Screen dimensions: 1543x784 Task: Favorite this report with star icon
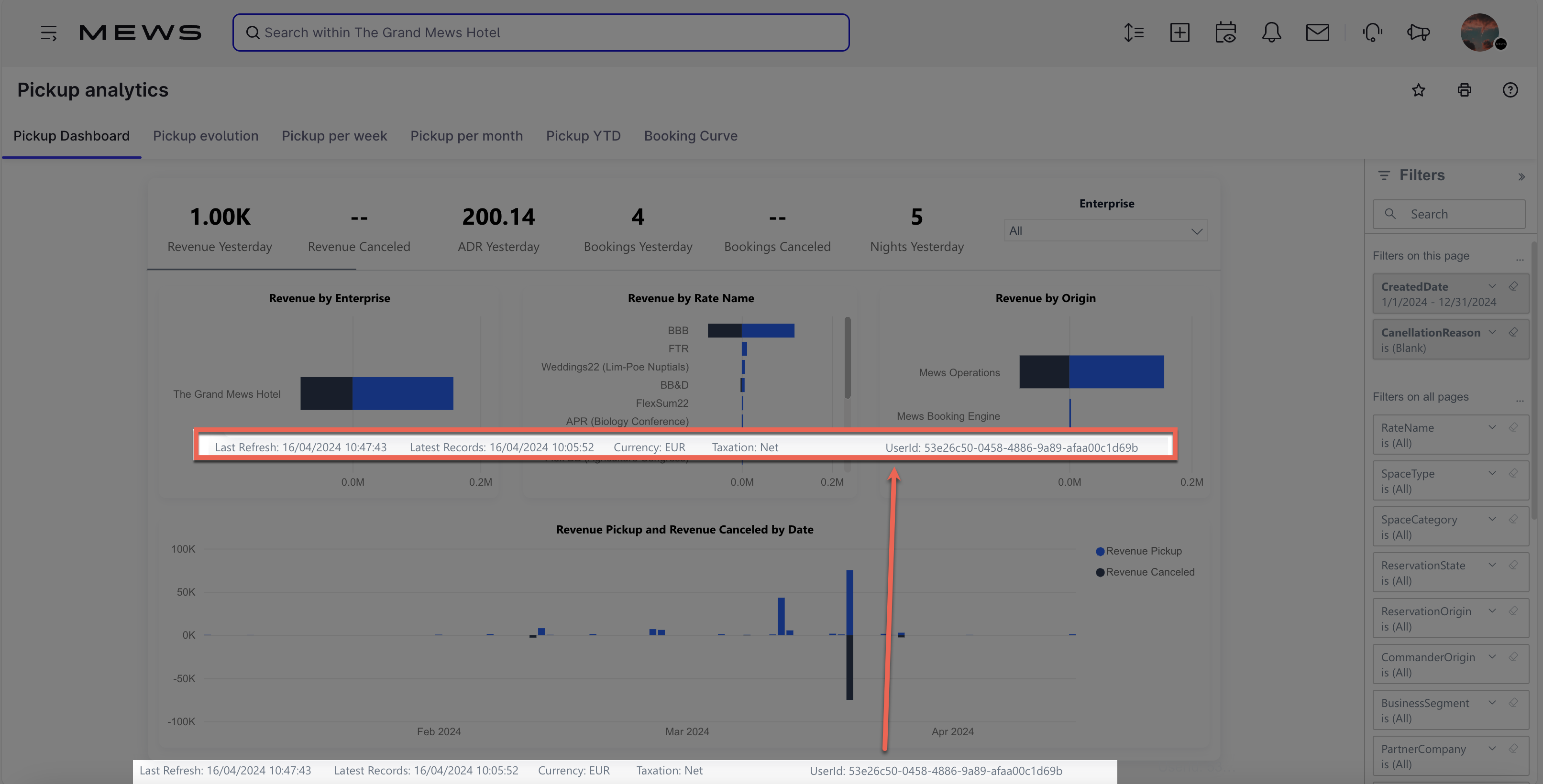pos(1419,90)
